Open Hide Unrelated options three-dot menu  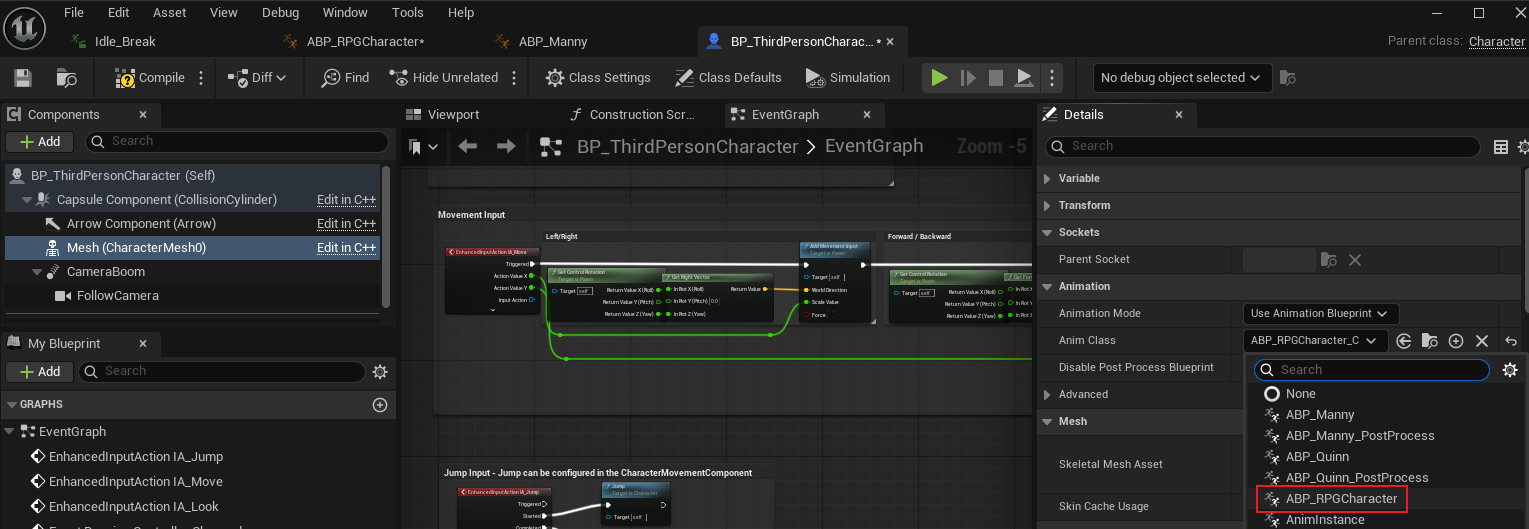(x=514, y=78)
